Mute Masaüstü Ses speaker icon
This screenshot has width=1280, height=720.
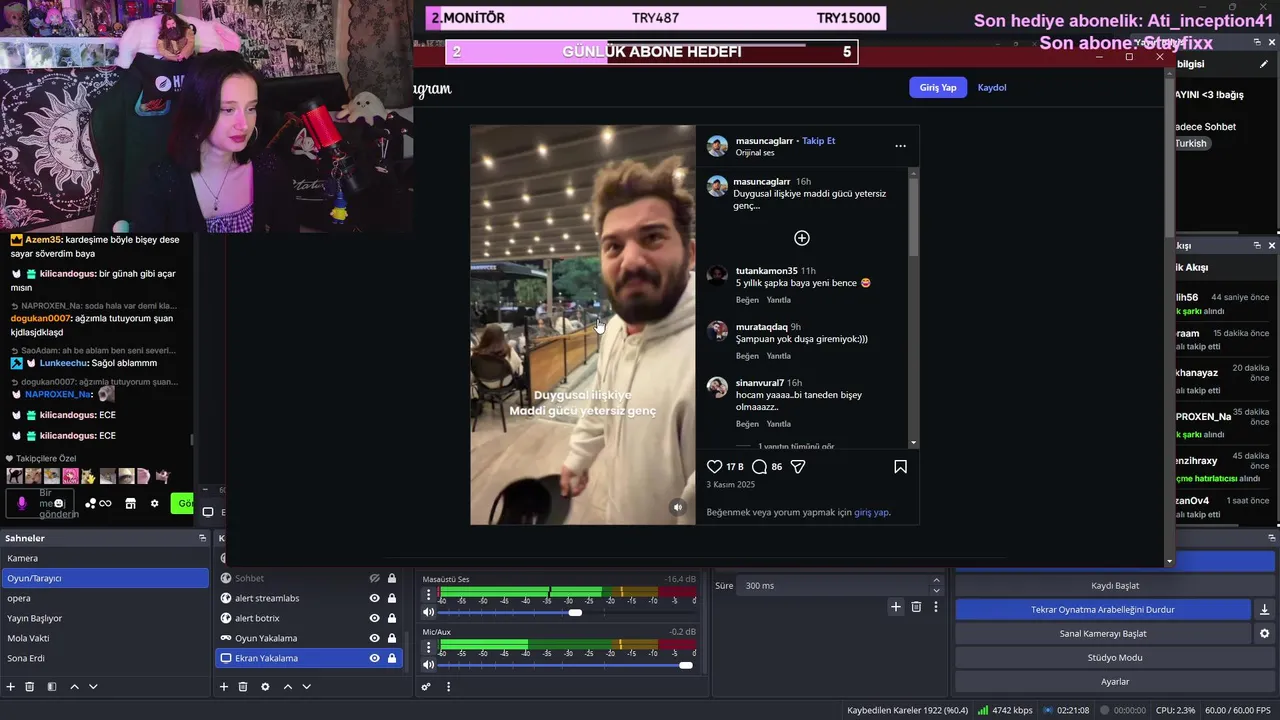coord(429,611)
